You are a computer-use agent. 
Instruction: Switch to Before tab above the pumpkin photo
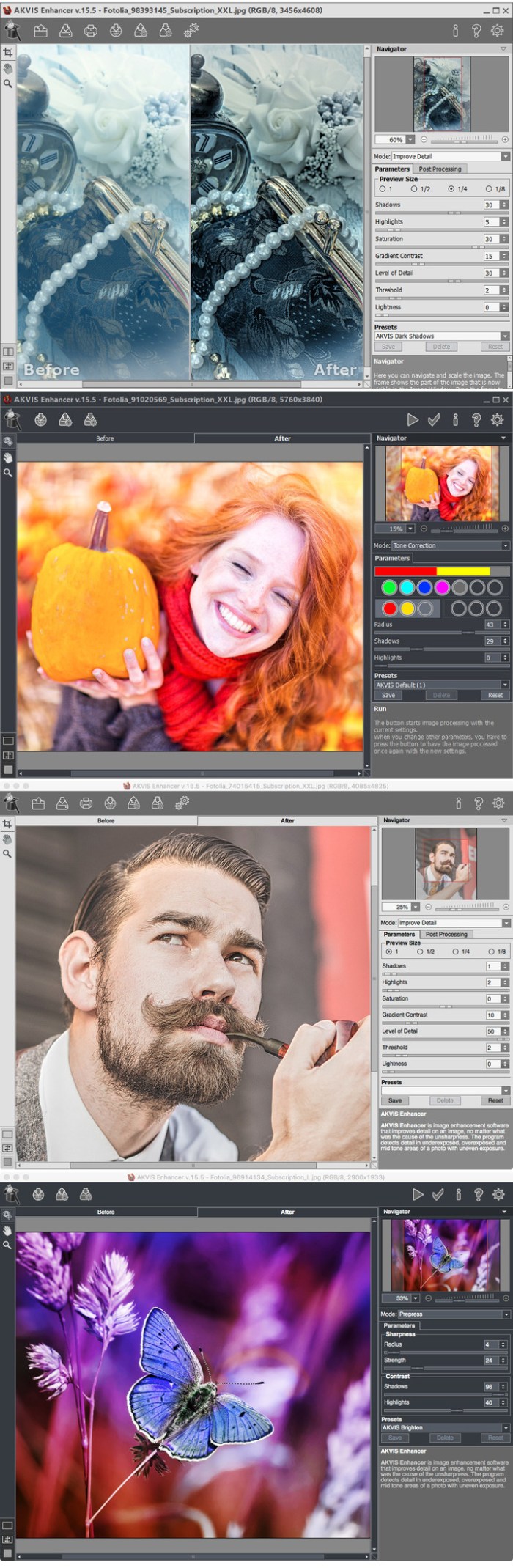(105, 438)
